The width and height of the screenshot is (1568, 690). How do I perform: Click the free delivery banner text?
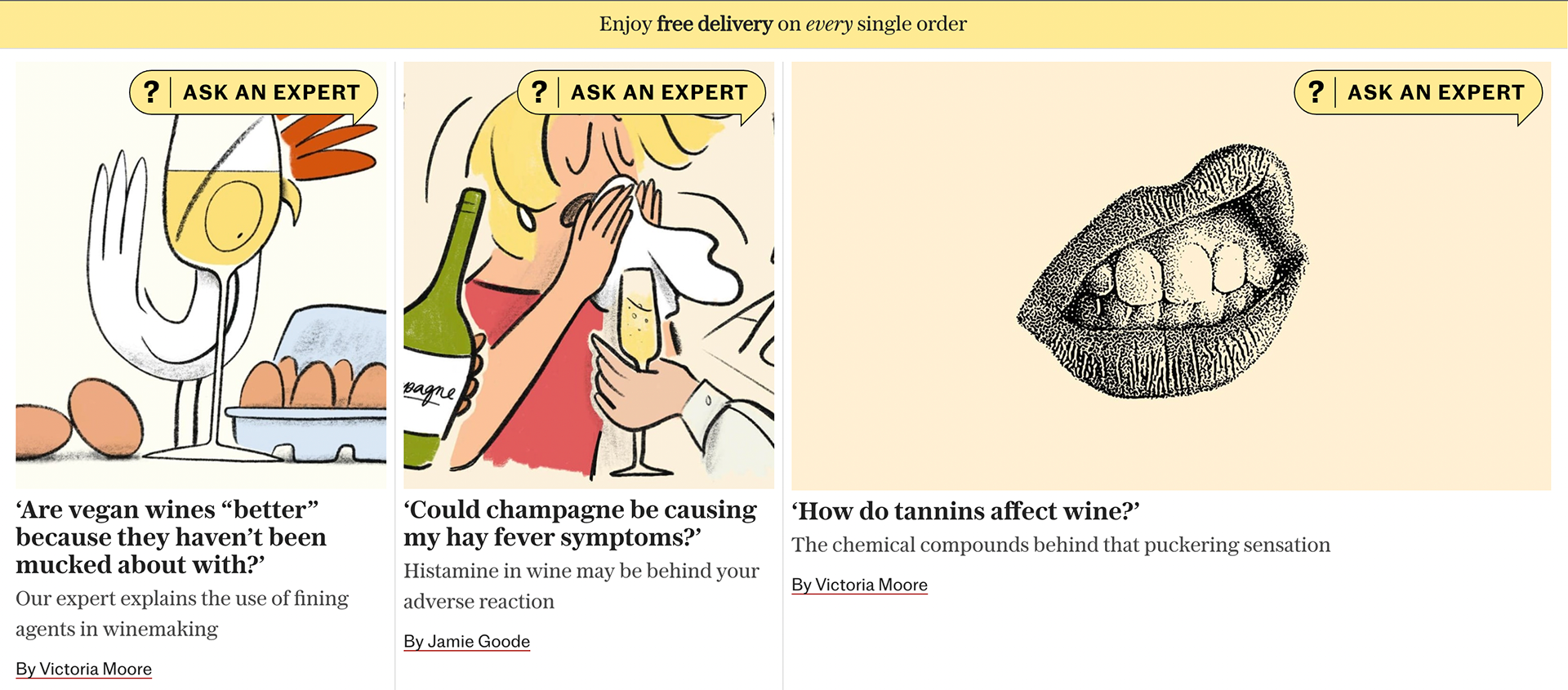[x=782, y=24]
